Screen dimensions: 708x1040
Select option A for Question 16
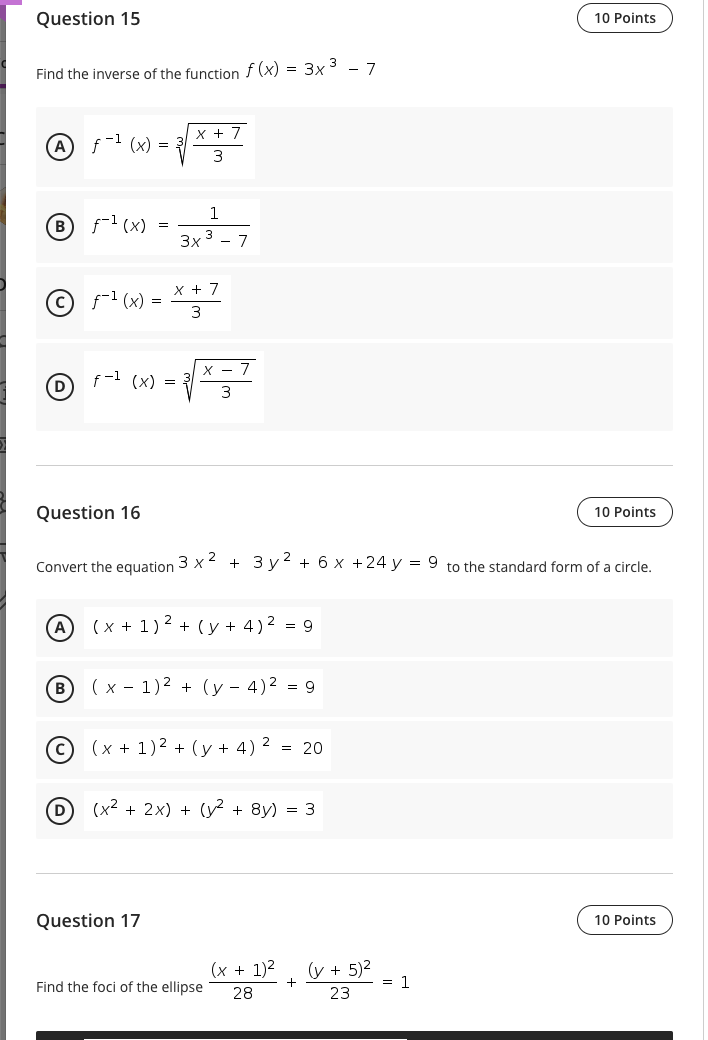60,626
